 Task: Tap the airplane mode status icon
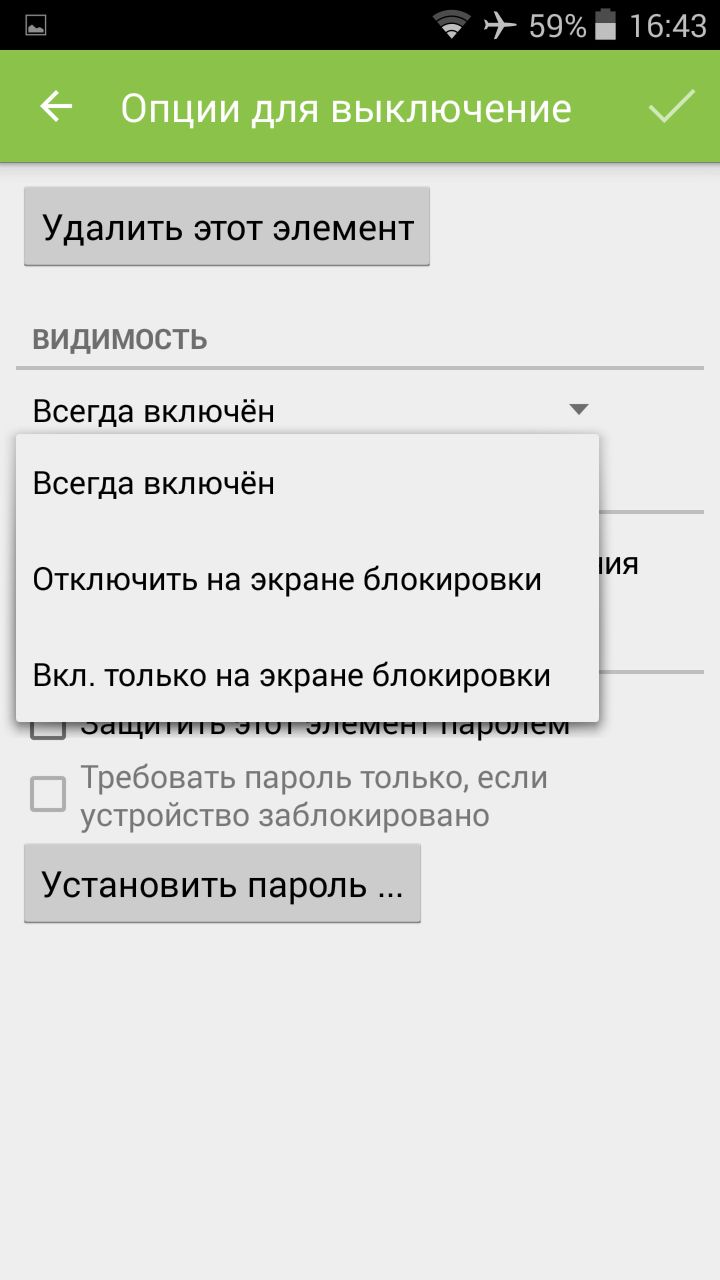(x=499, y=25)
